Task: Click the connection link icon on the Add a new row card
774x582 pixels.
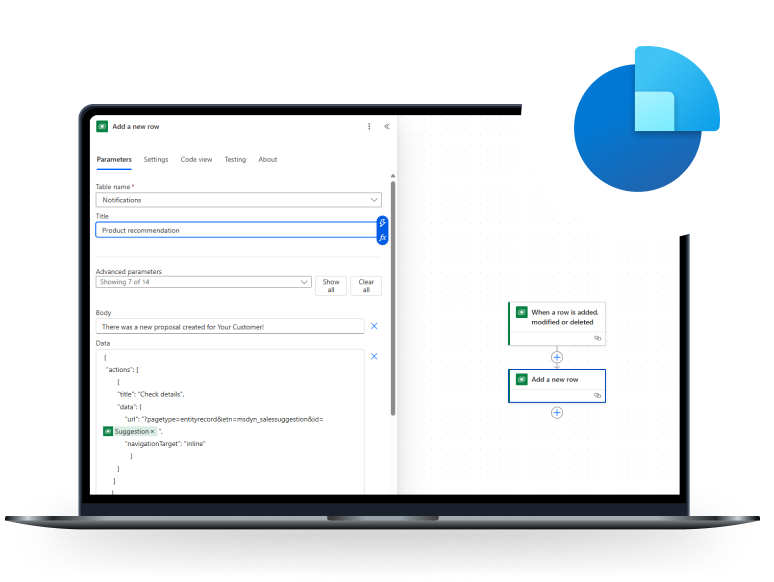Action: tap(597, 396)
